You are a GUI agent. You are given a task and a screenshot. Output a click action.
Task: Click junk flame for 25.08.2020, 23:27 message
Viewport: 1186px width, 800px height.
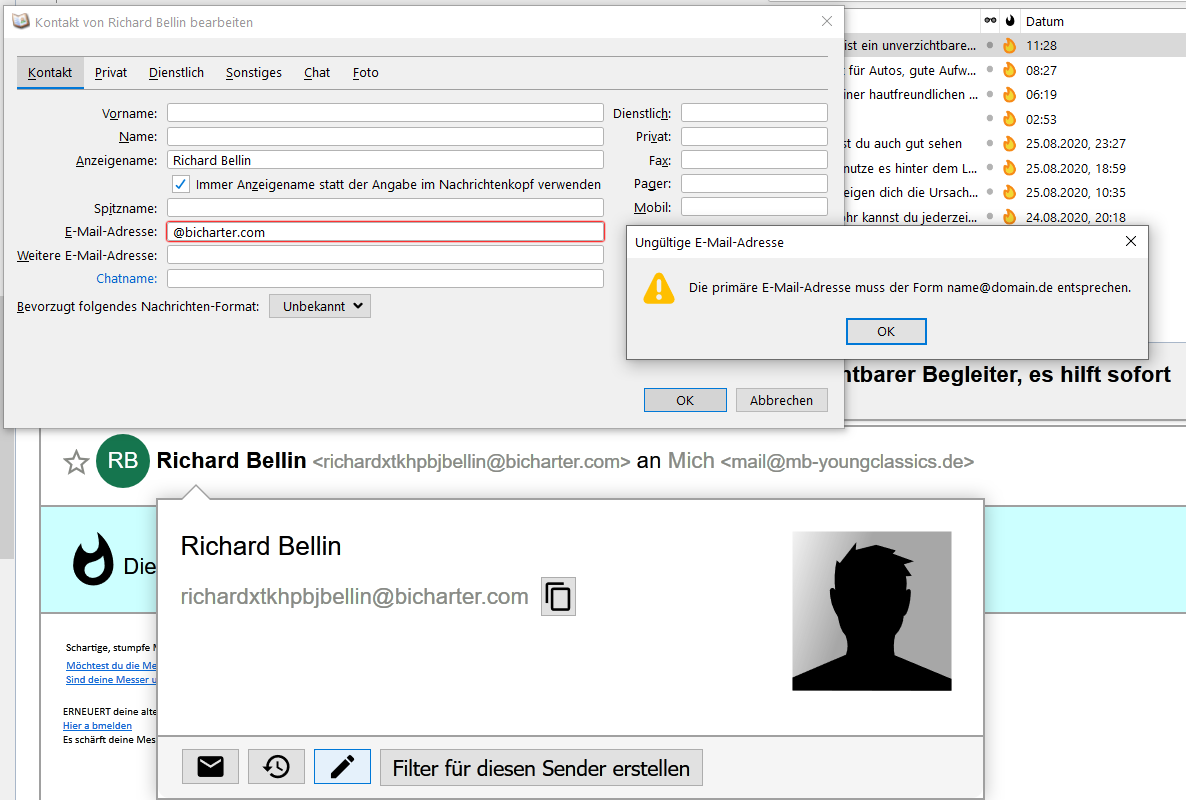tap(1009, 144)
